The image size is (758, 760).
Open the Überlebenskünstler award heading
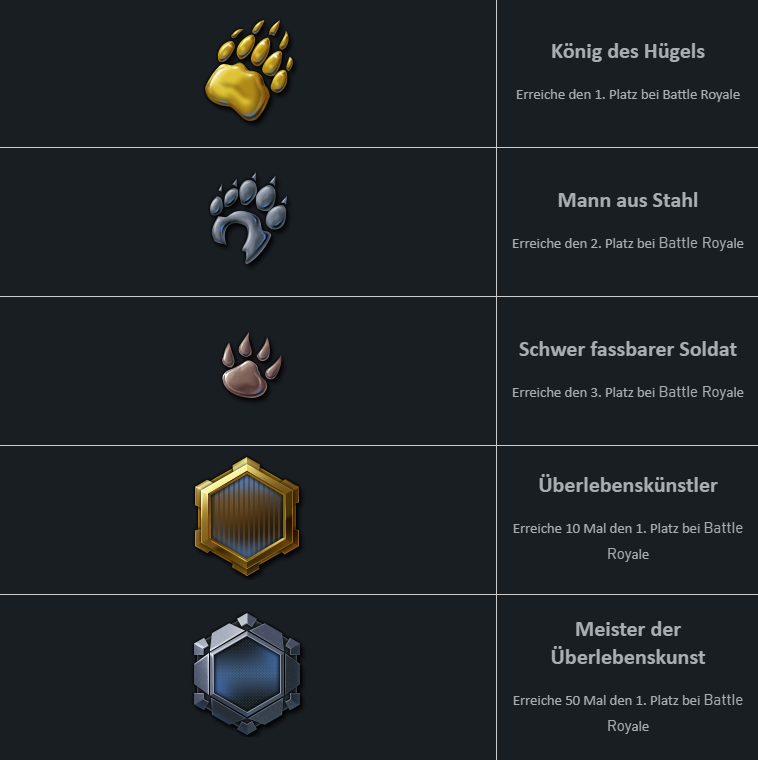pyautogui.click(x=628, y=485)
